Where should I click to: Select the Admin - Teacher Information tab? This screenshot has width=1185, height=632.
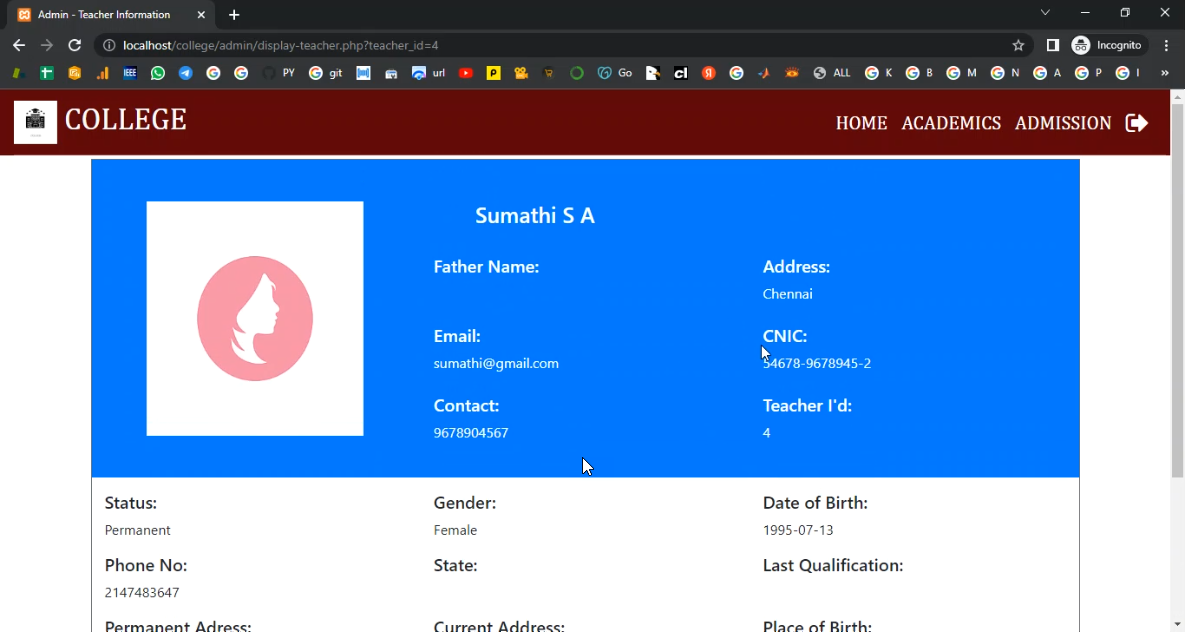tap(105, 15)
